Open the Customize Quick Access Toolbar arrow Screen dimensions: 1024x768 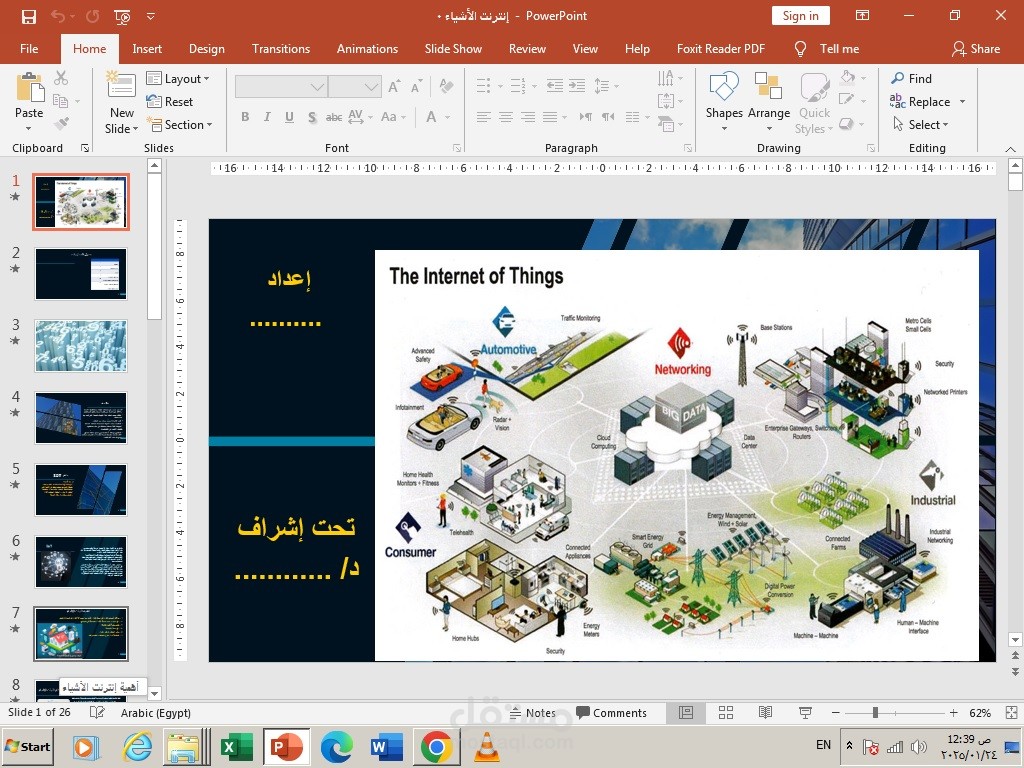pyautogui.click(x=151, y=16)
